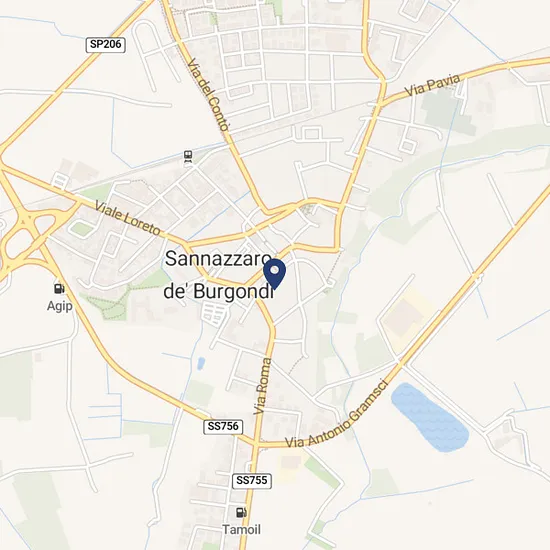
Task: Select the SP206 road shield
Action: 106,45
